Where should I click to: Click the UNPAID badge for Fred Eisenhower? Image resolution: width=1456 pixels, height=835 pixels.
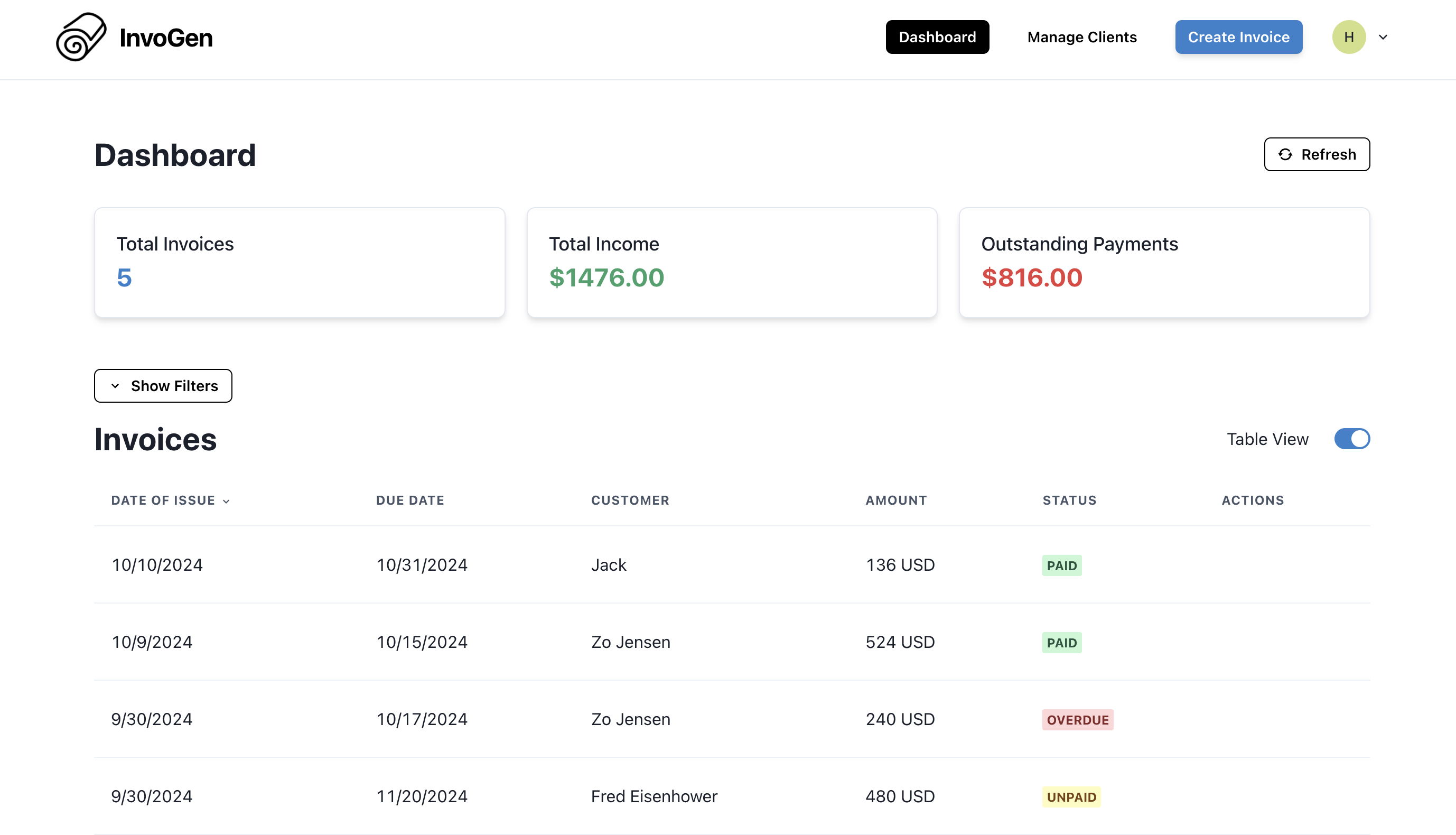pos(1071,796)
